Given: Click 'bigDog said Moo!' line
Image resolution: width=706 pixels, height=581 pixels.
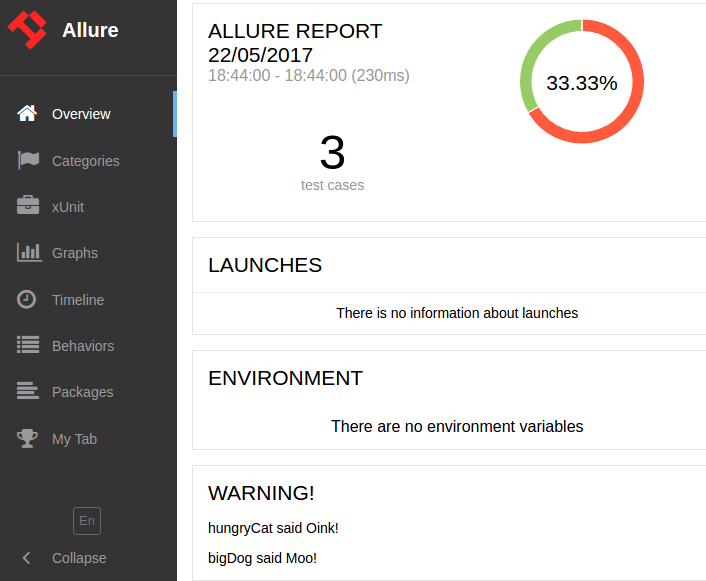Looking at the screenshot, I should click(x=262, y=558).
